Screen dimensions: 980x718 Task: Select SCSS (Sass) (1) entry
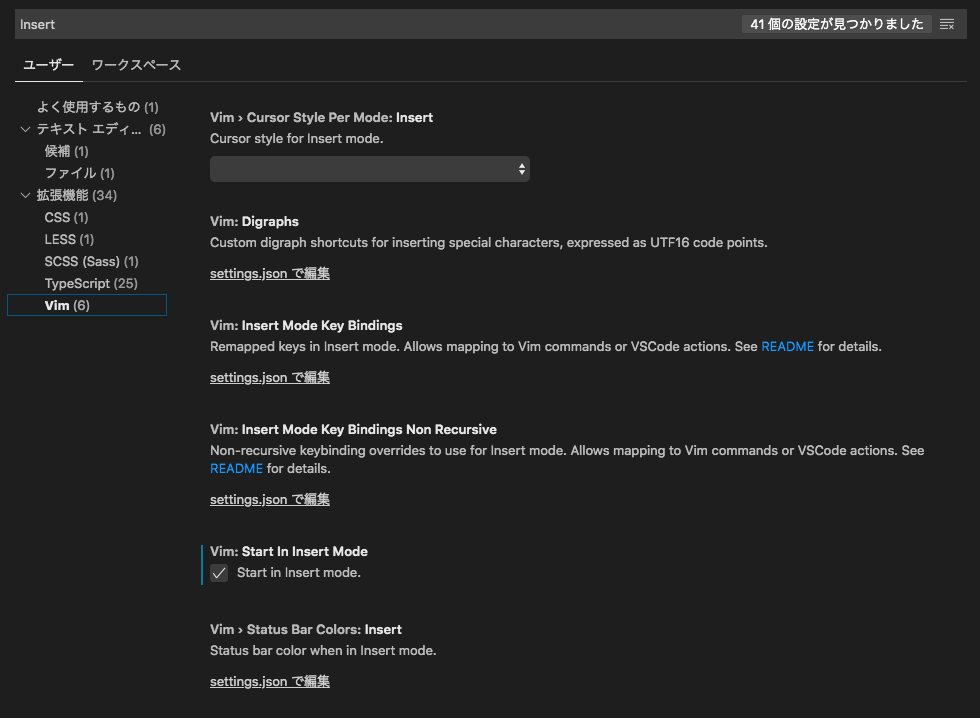pos(91,261)
